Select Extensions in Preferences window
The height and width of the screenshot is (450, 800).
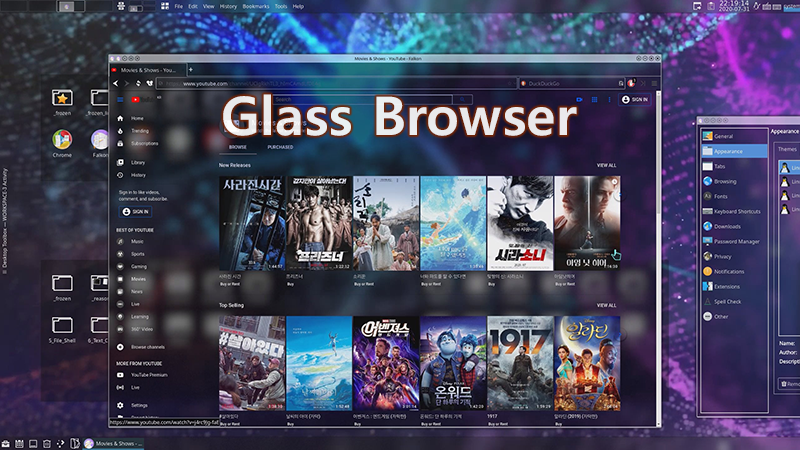click(734, 287)
